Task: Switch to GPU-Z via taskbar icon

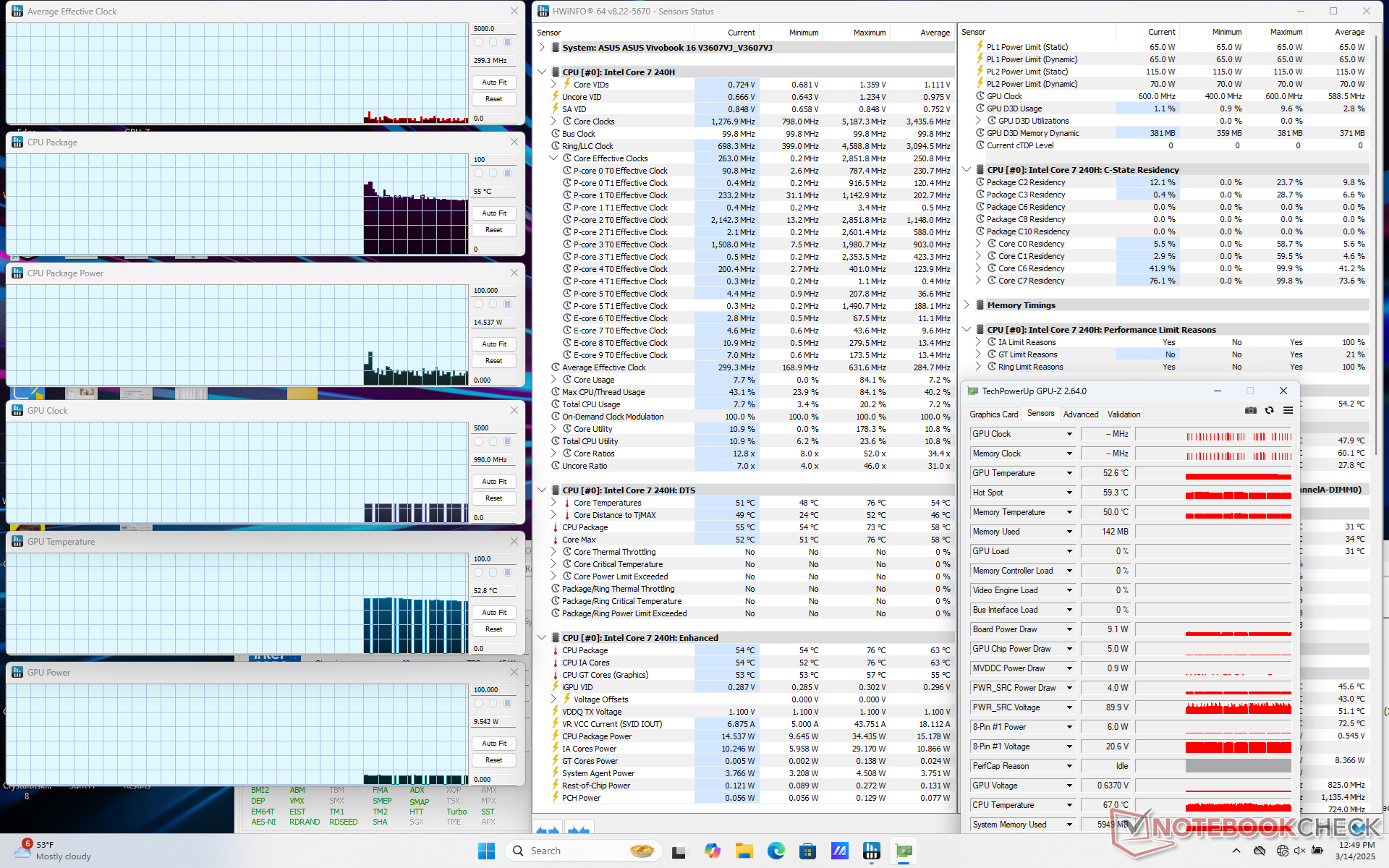Action: [904, 851]
